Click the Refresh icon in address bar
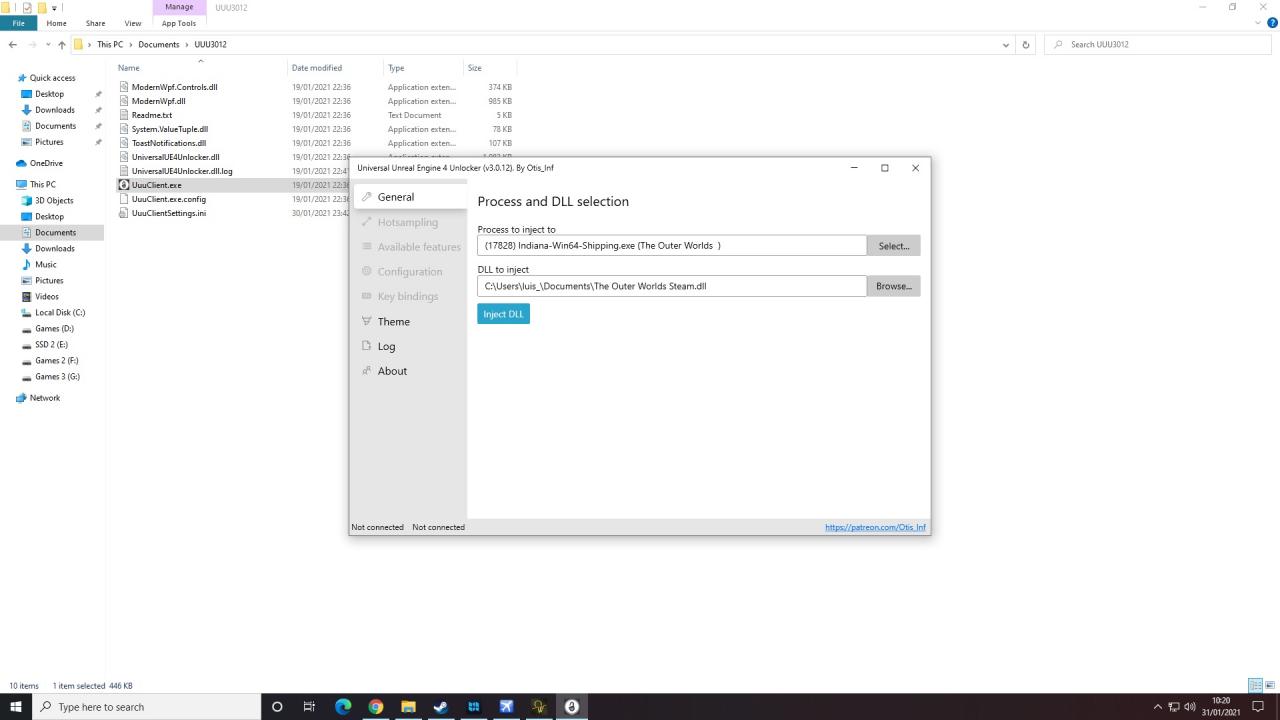Screen dimensions: 1280x720 1025,45
